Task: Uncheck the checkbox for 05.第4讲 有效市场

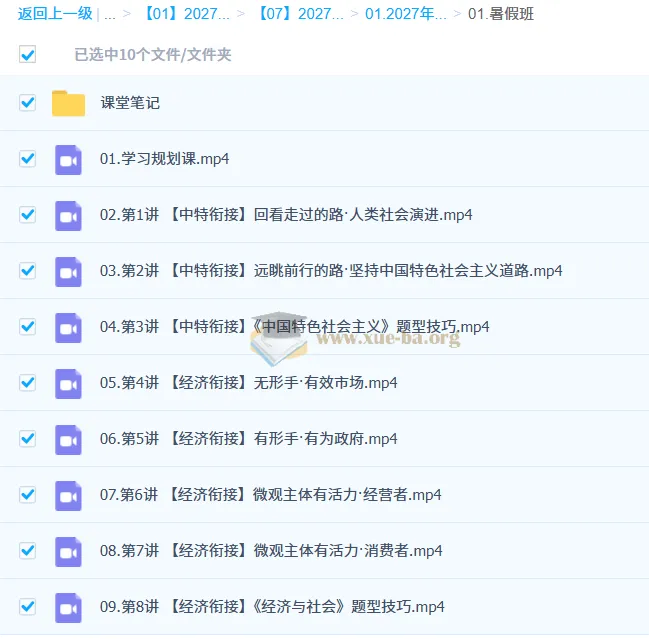Action: 27,382
